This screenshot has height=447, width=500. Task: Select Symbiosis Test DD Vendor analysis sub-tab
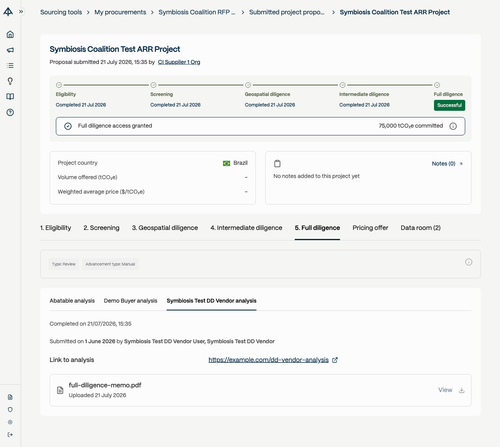pos(211,301)
